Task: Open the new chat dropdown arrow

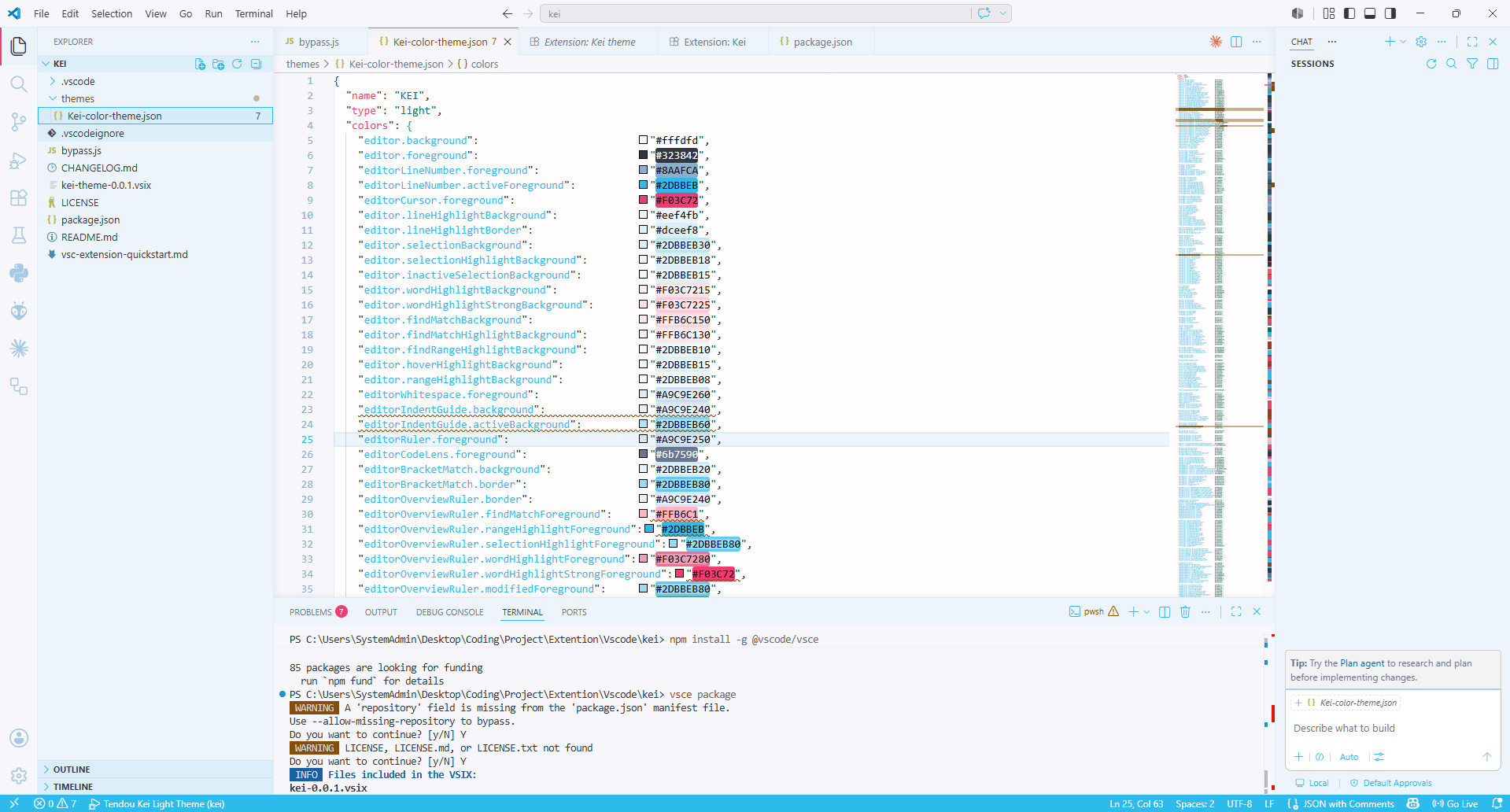Action: point(1403,42)
